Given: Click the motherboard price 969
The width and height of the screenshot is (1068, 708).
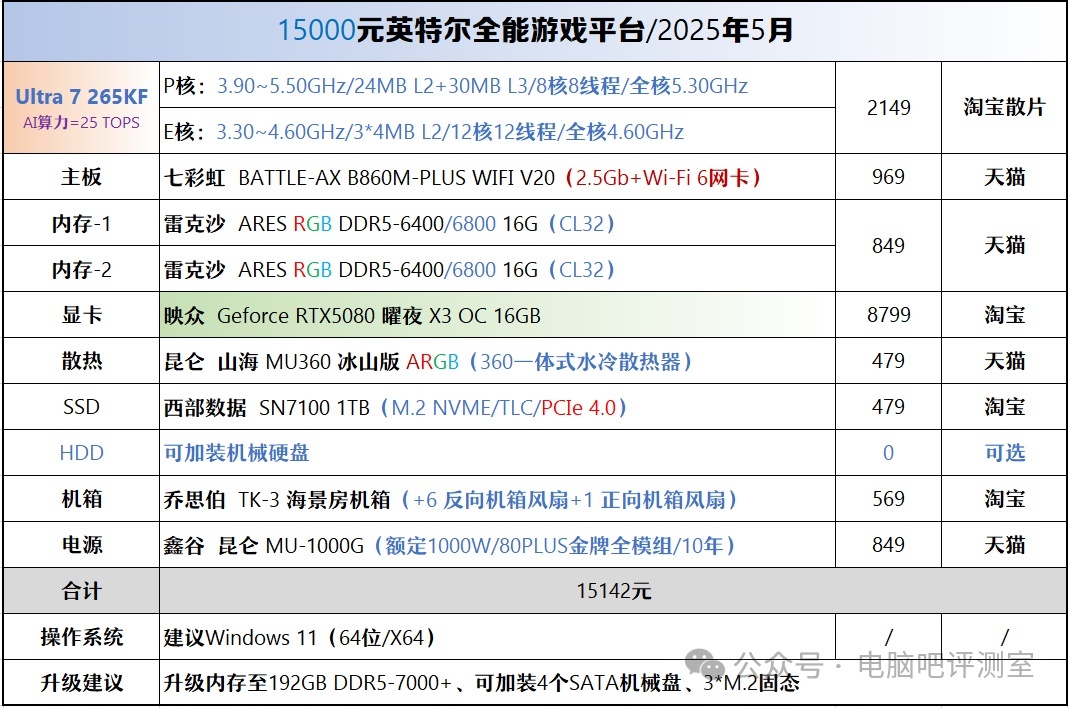Looking at the screenshot, I should coord(888,178).
